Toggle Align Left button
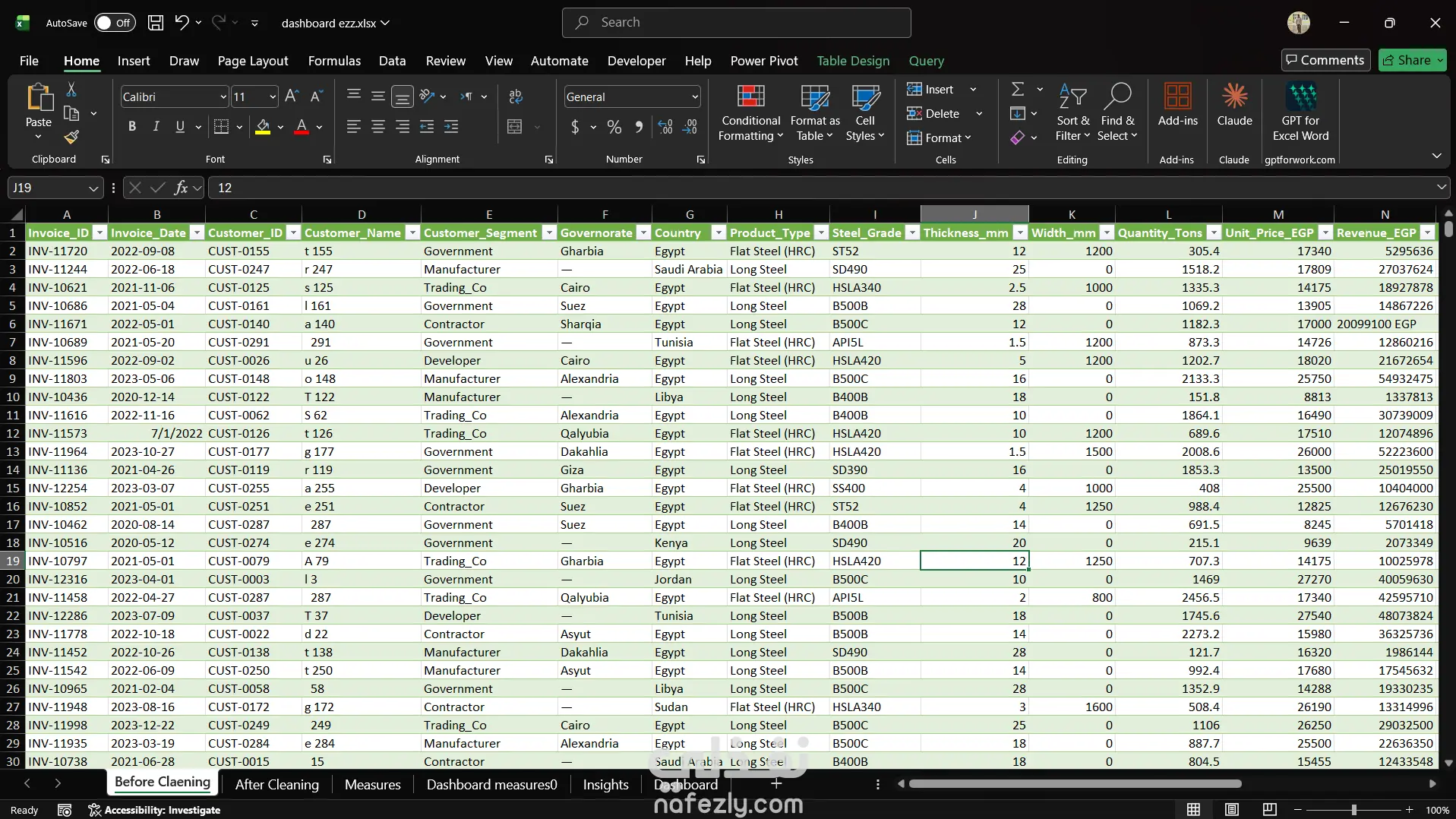 tap(354, 127)
